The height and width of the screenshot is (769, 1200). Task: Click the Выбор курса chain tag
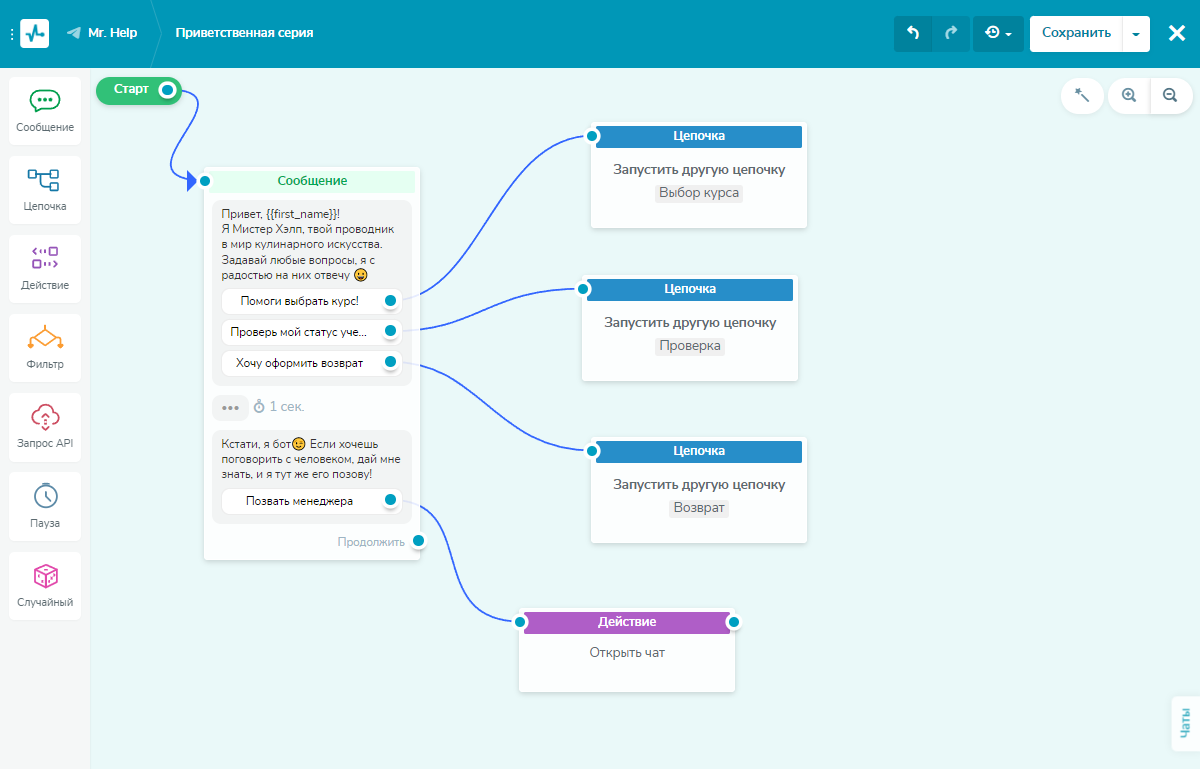coord(699,193)
